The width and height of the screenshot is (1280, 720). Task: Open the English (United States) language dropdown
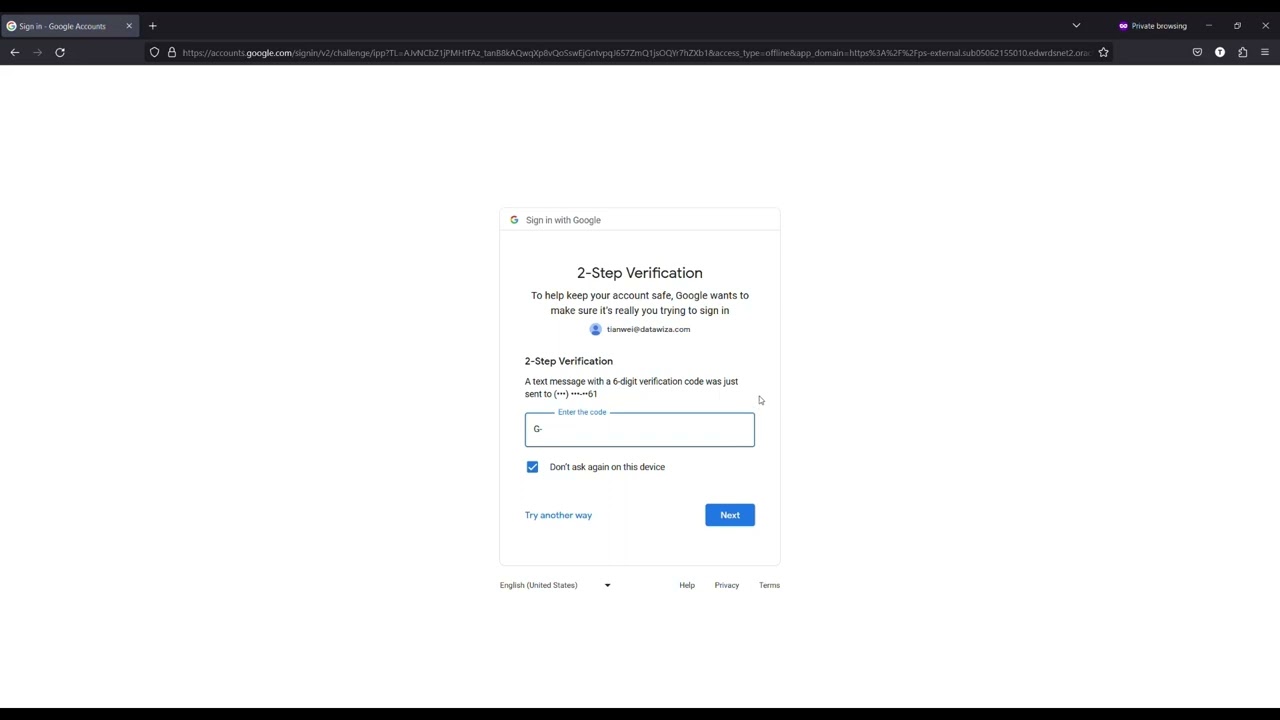point(555,585)
